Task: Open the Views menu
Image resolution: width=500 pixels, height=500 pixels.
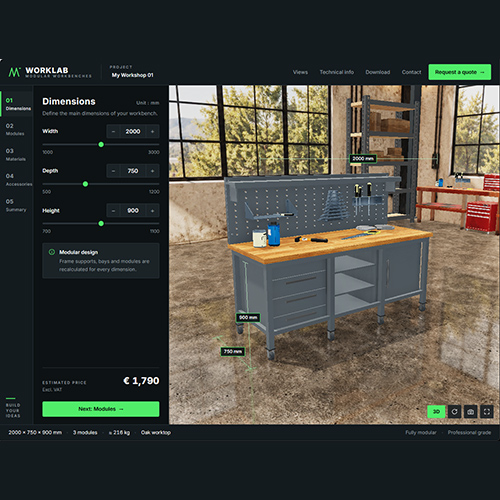Action: click(300, 72)
